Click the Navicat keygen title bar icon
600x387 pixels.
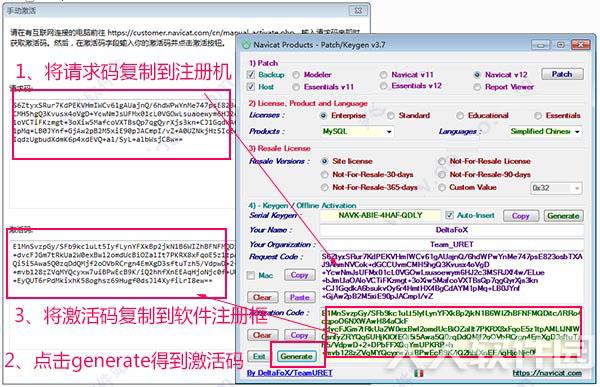coord(246,45)
